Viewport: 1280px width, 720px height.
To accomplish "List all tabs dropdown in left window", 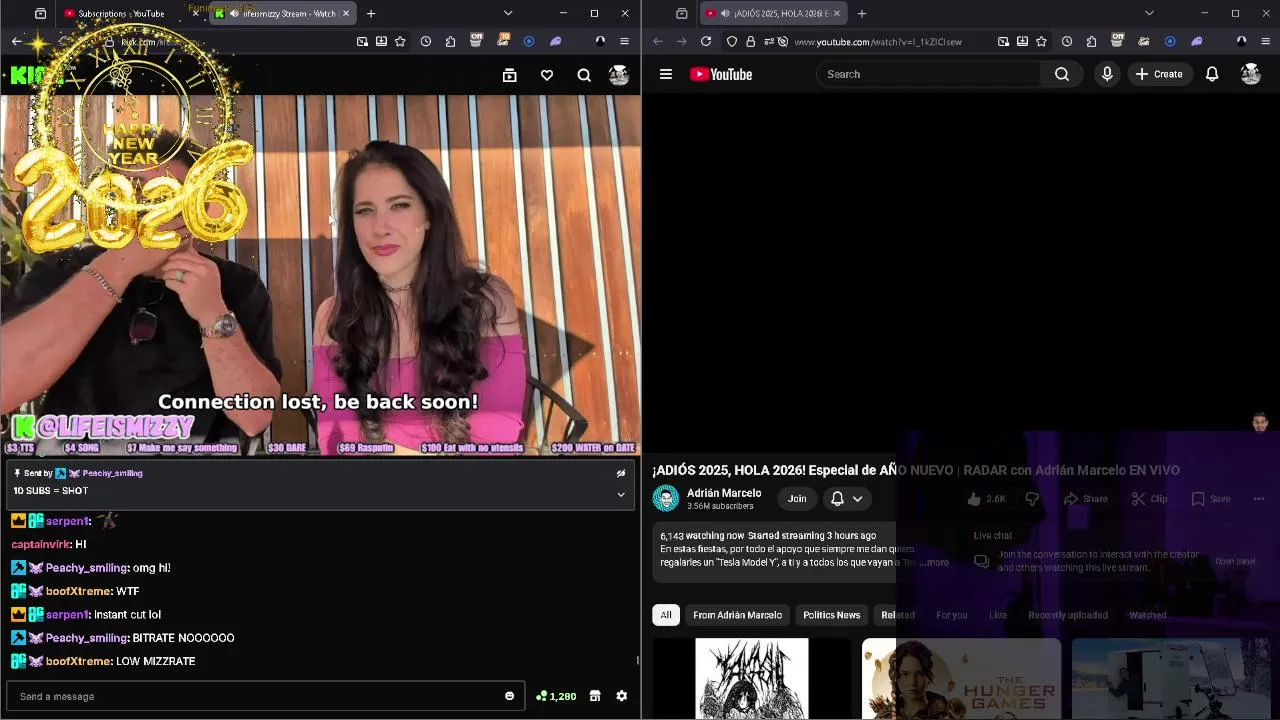I will click(x=508, y=14).
